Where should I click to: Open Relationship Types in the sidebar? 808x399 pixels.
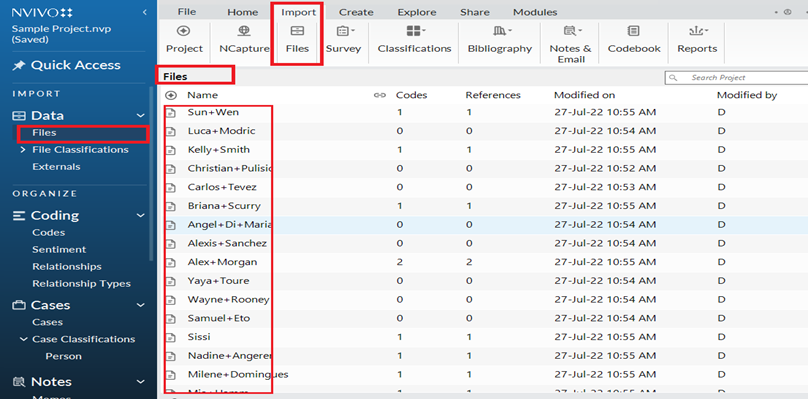tap(81, 284)
